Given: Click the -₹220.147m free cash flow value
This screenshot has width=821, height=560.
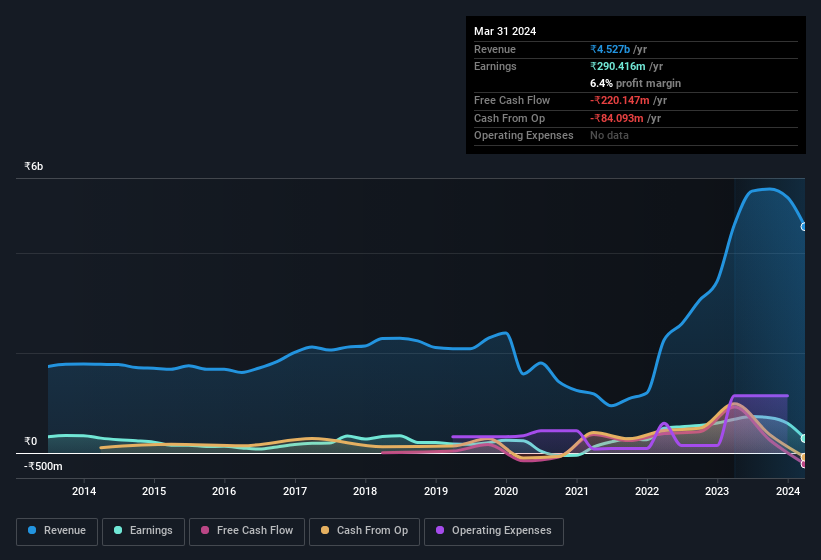Looking at the screenshot, I should coord(619,100).
